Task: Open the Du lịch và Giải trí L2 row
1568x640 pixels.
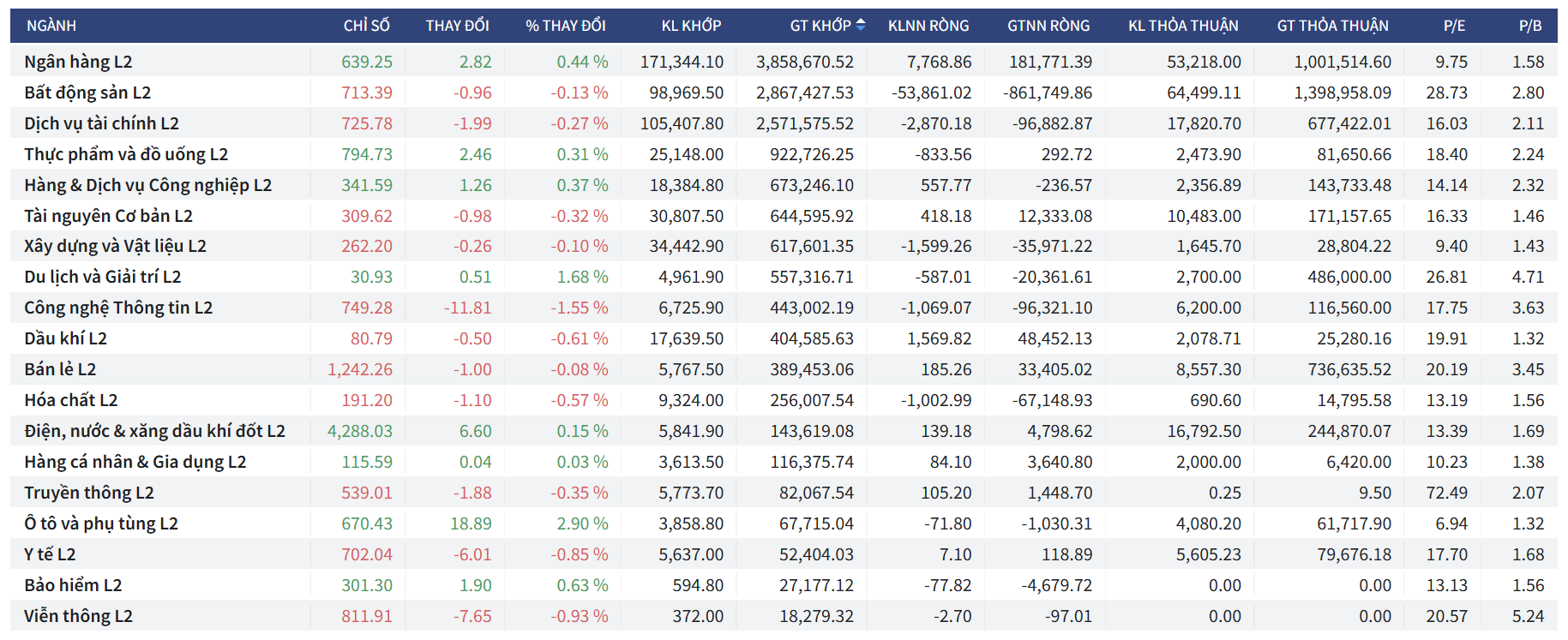Action: pos(103,277)
